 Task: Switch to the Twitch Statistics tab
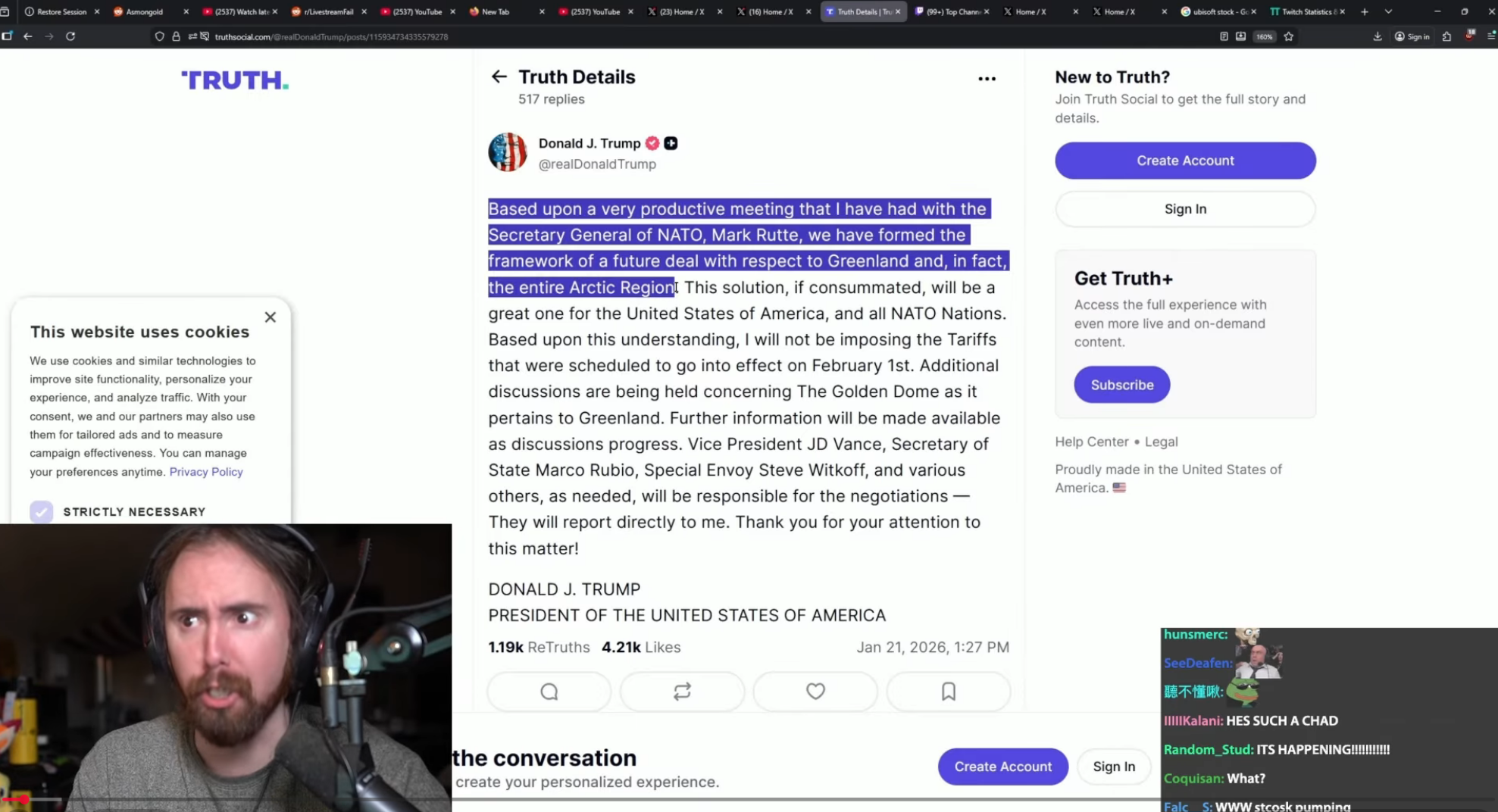coord(1308,11)
